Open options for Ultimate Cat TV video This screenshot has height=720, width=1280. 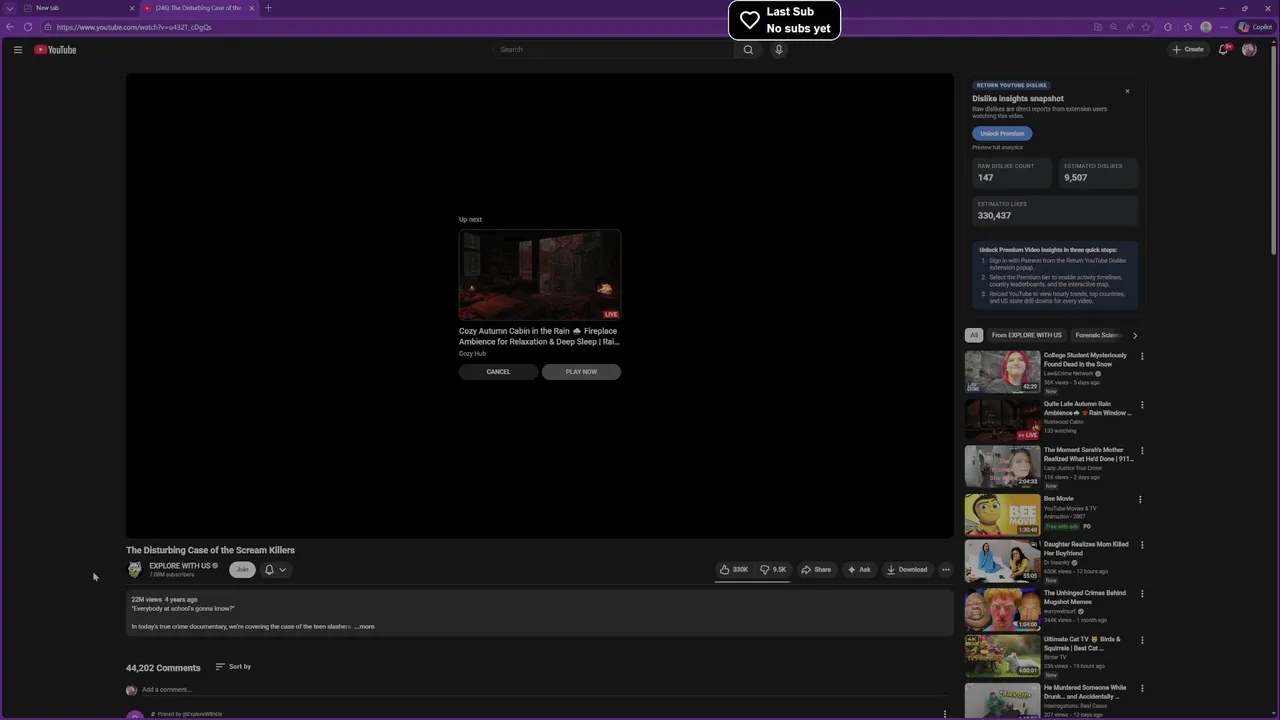click(x=1142, y=641)
